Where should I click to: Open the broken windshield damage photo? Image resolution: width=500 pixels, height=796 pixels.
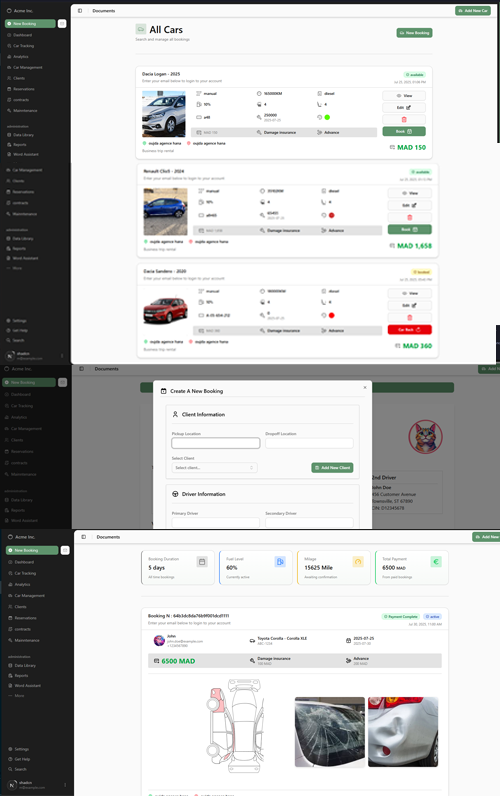pos(329,732)
